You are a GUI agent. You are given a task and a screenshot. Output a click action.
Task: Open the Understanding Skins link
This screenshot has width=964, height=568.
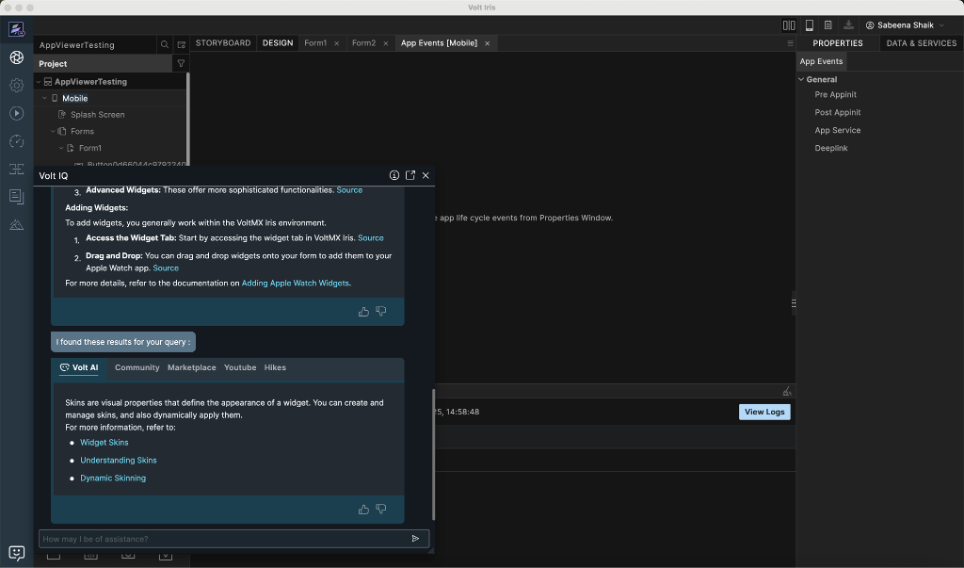pos(118,460)
